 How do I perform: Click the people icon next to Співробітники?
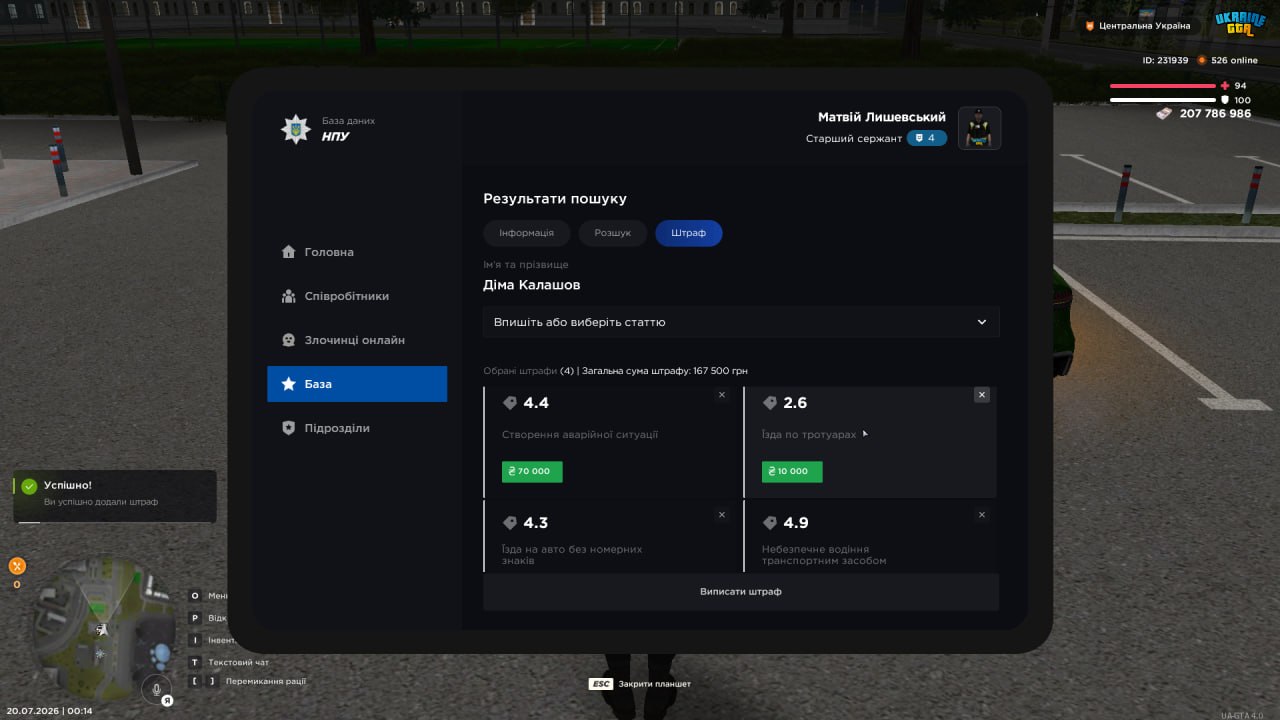coord(289,296)
